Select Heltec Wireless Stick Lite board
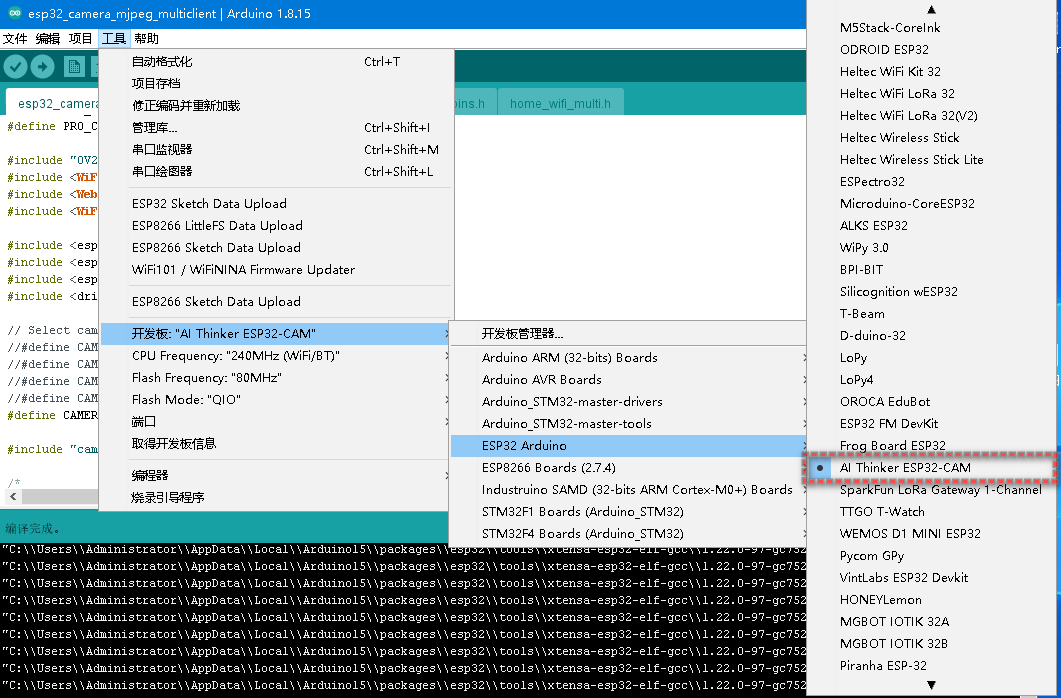 [930, 160]
